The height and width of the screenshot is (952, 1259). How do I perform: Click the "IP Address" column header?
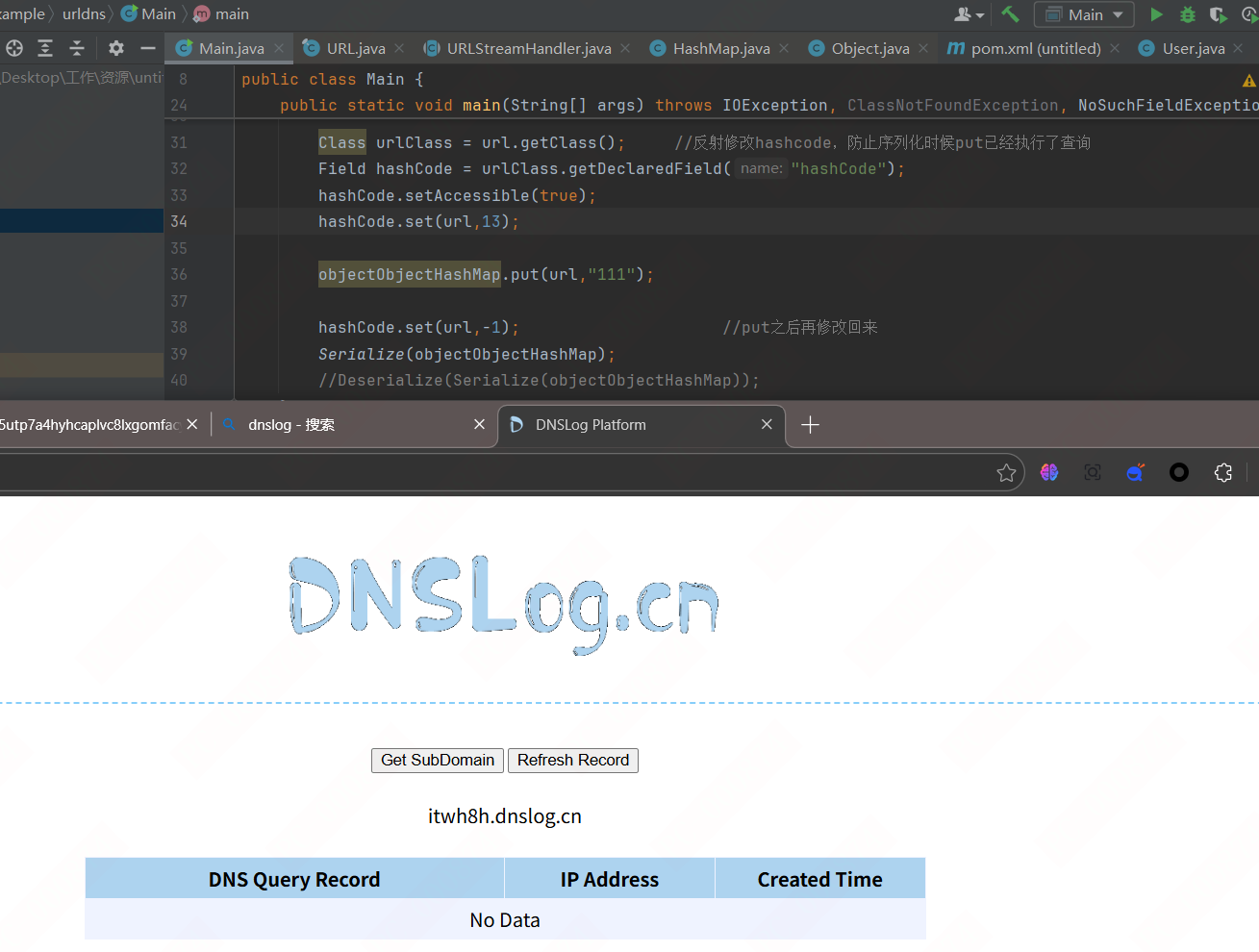click(x=610, y=879)
